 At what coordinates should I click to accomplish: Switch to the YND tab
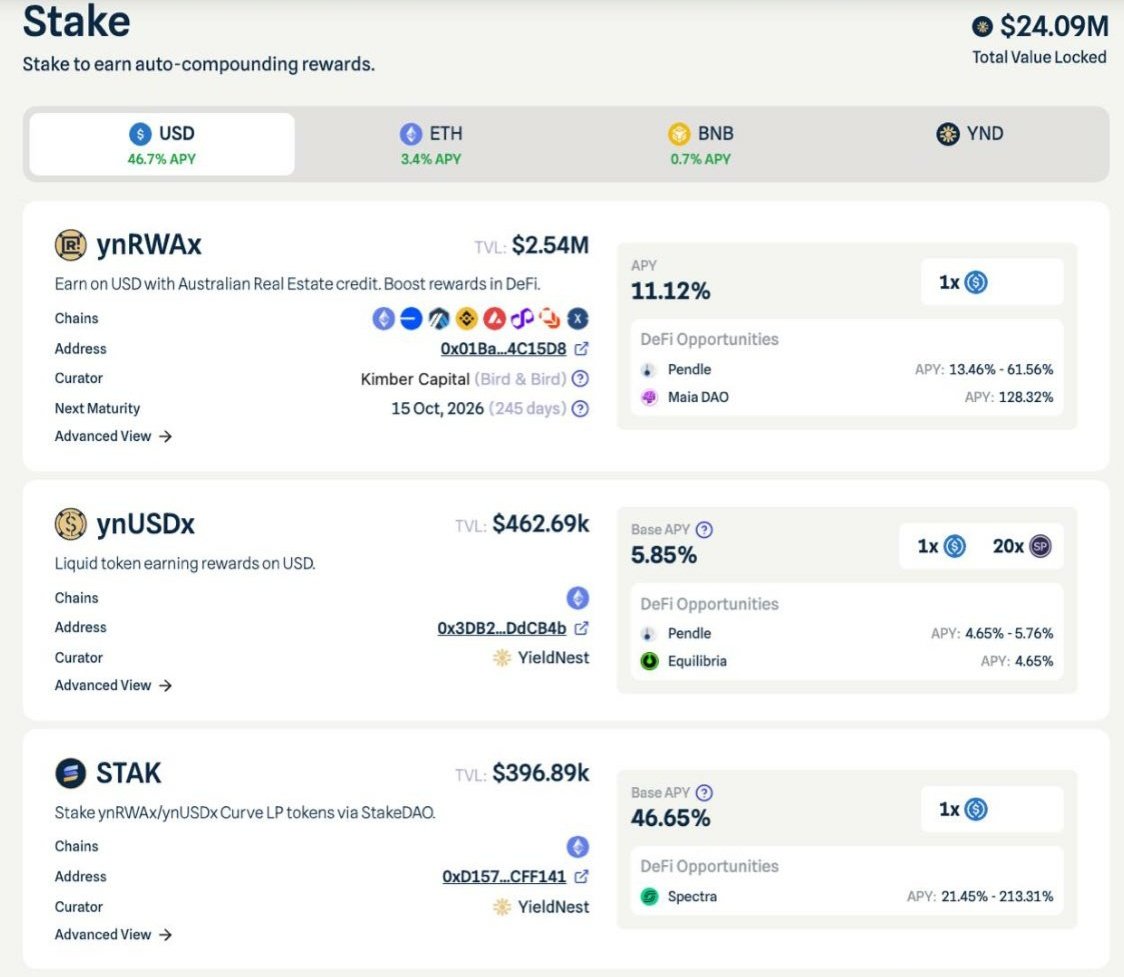tap(970, 134)
